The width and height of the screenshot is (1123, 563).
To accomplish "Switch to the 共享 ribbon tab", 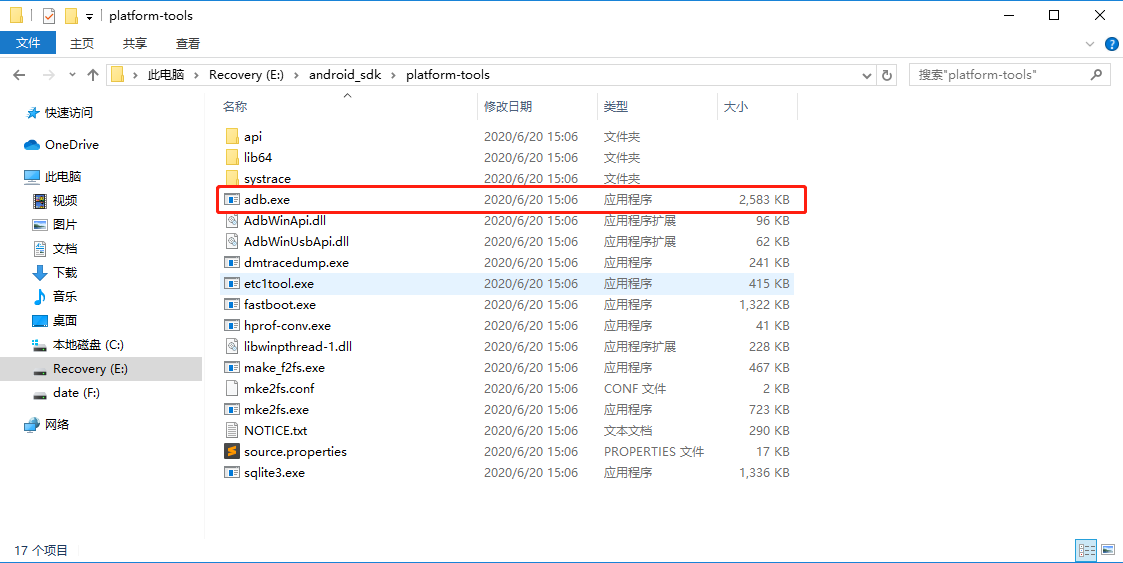I will coord(135,43).
